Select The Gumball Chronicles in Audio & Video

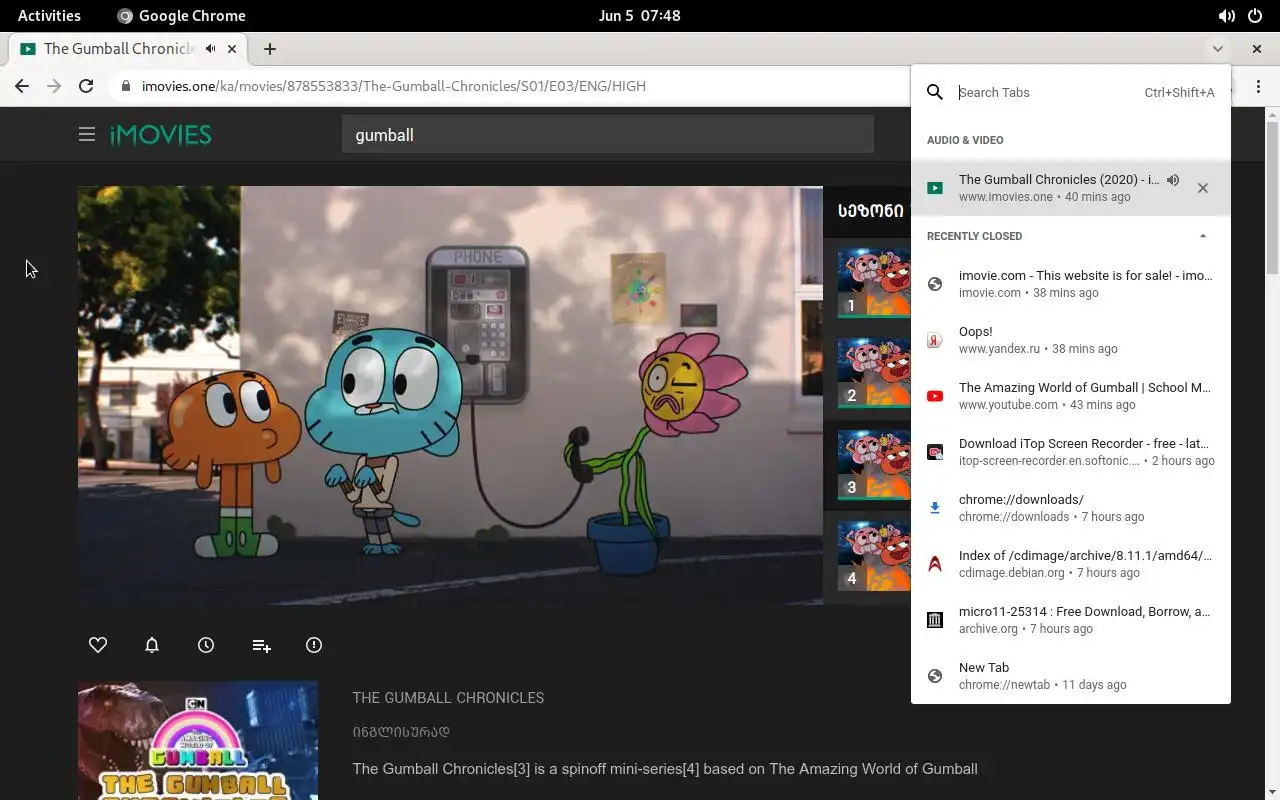point(1071,188)
